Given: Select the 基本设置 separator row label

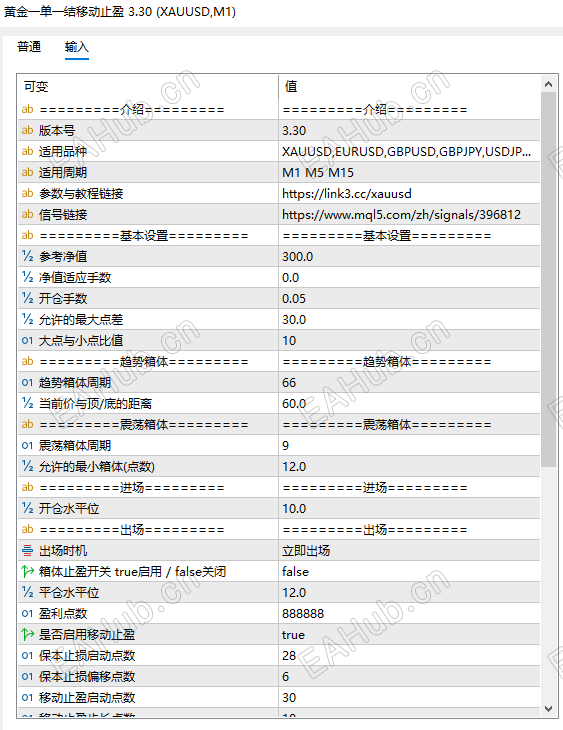Looking at the screenshot, I should point(144,236).
